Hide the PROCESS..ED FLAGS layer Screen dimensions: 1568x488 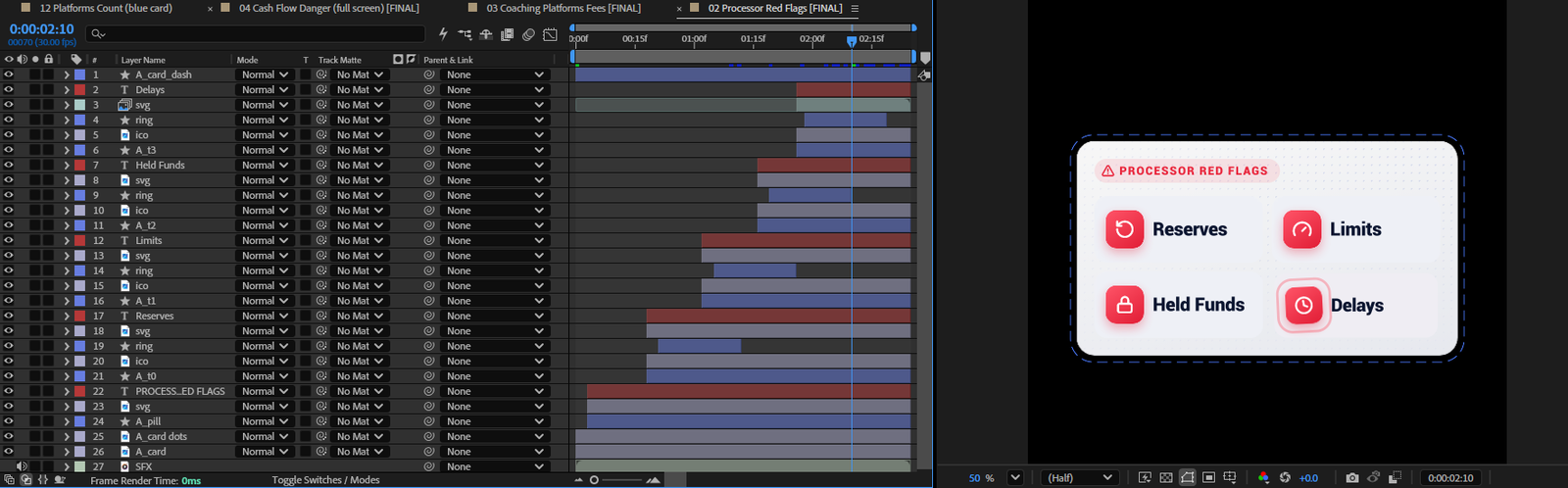coord(9,391)
